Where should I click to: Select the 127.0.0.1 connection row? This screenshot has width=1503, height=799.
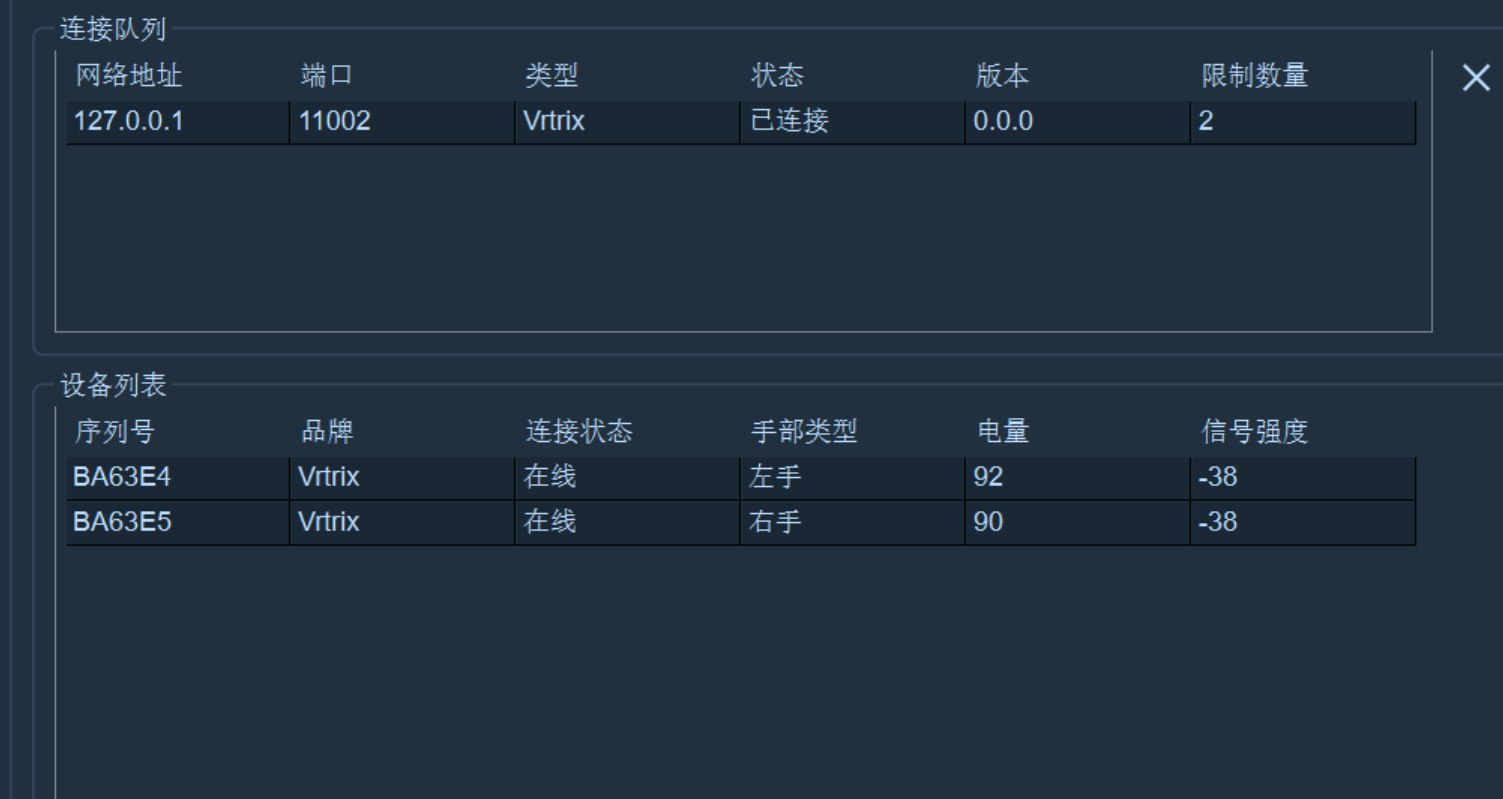coord(741,122)
